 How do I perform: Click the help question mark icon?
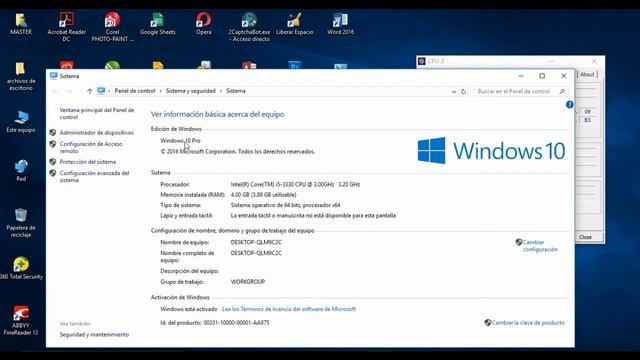(569, 104)
